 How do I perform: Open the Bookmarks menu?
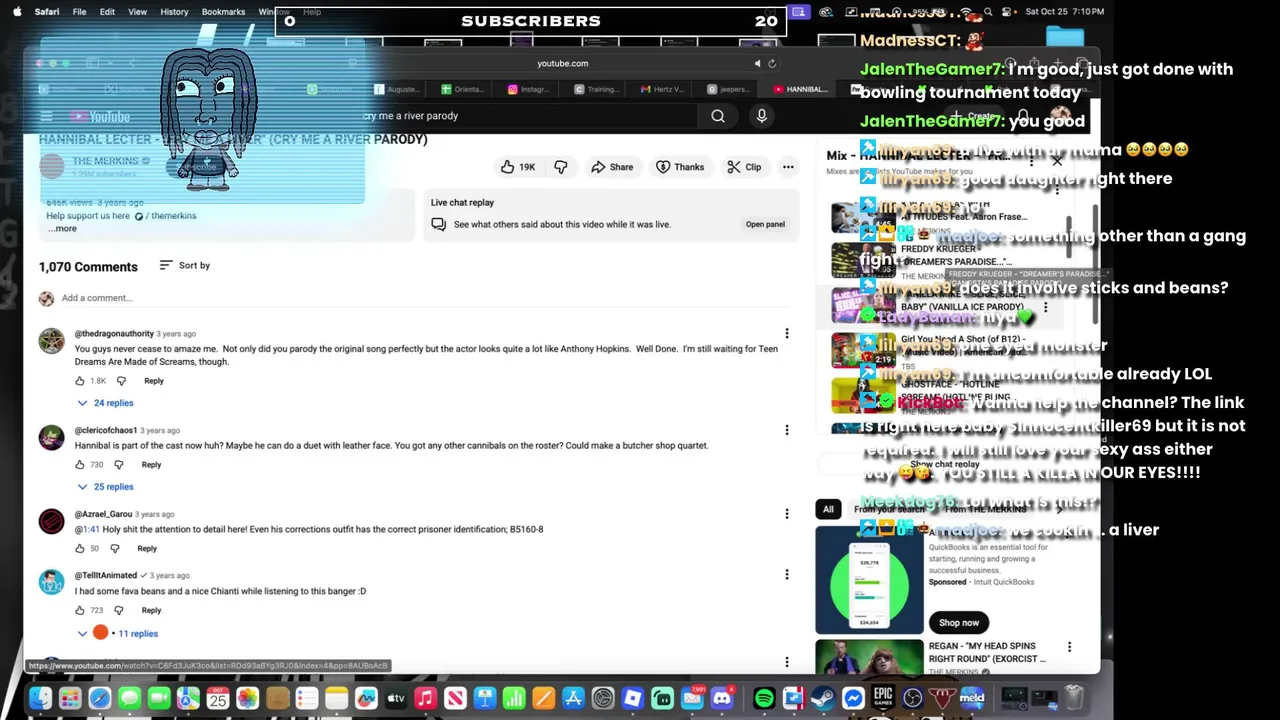click(x=223, y=12)
